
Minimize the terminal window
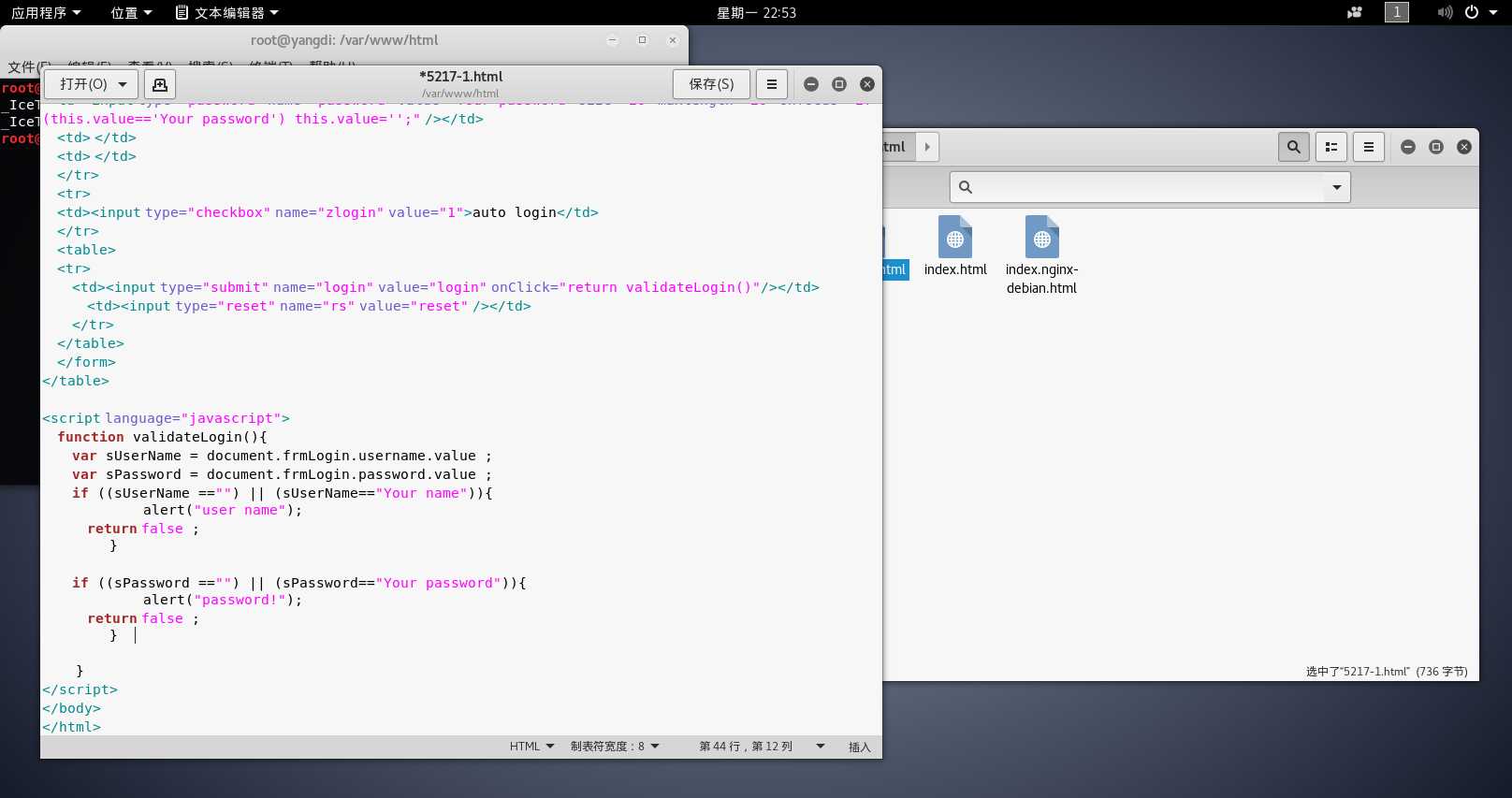[x=612, y=40]
